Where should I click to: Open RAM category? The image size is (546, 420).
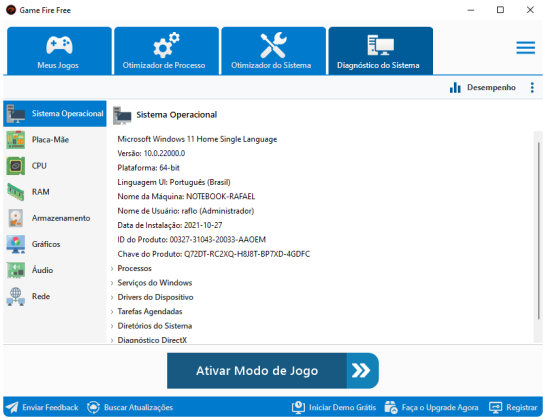pos(55,192)
